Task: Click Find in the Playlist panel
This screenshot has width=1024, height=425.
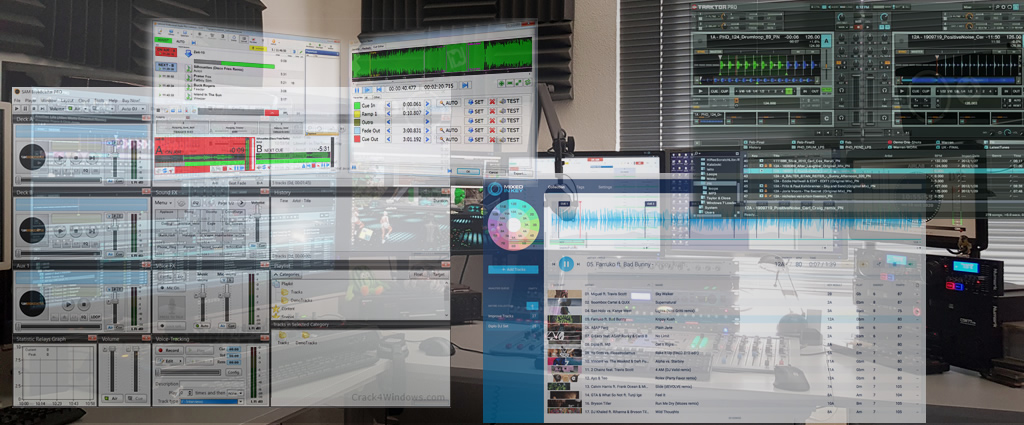Action: click(418, 275)
